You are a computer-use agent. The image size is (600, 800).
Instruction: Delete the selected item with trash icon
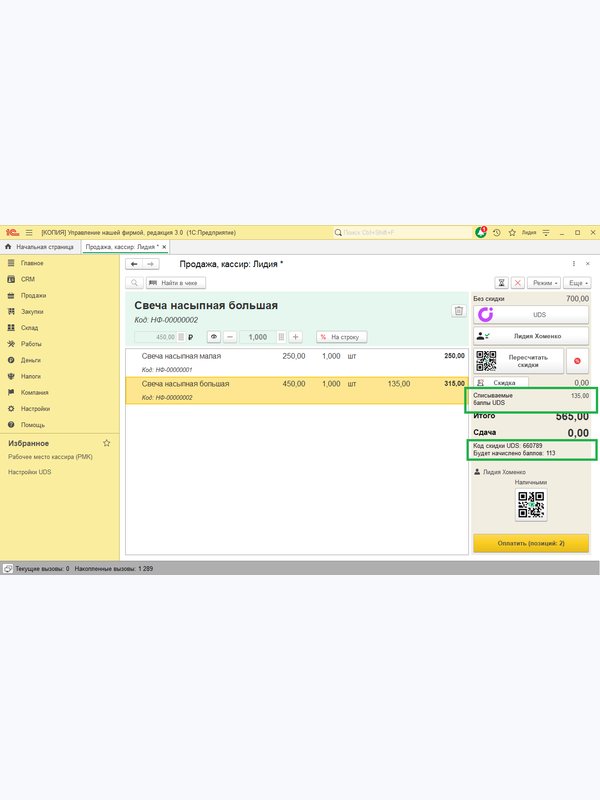[458, 311]
